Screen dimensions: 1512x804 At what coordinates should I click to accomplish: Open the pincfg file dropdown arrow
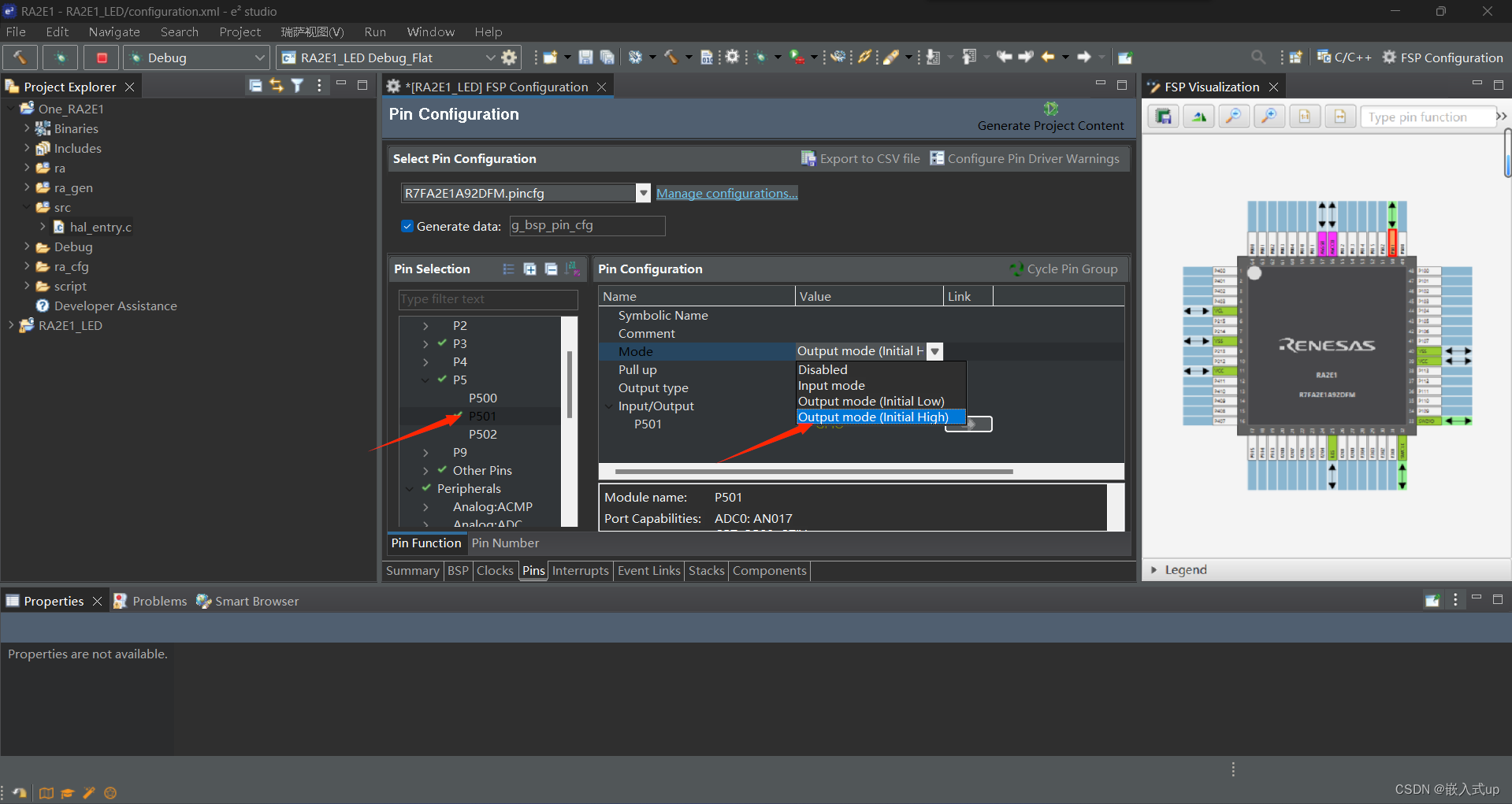pos(643,193)
